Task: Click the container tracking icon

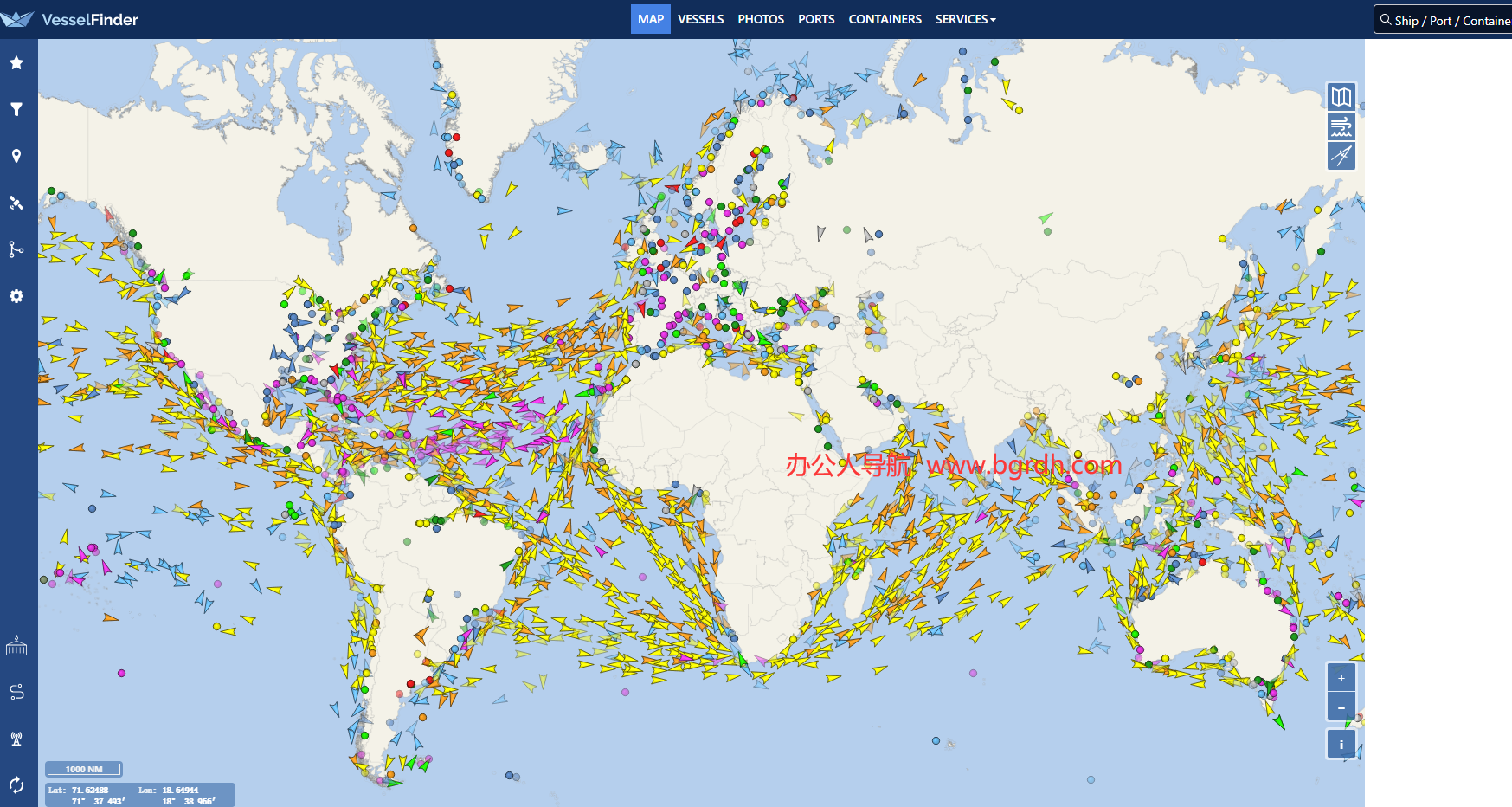Action: [x=16, y=646]
